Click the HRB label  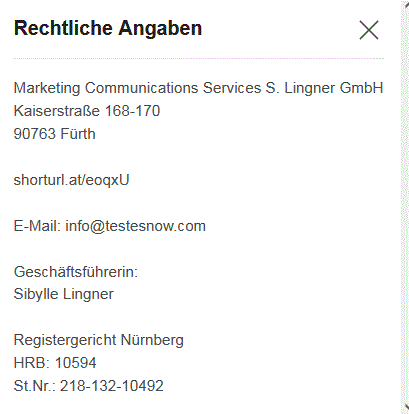click(x=32, y=363)
